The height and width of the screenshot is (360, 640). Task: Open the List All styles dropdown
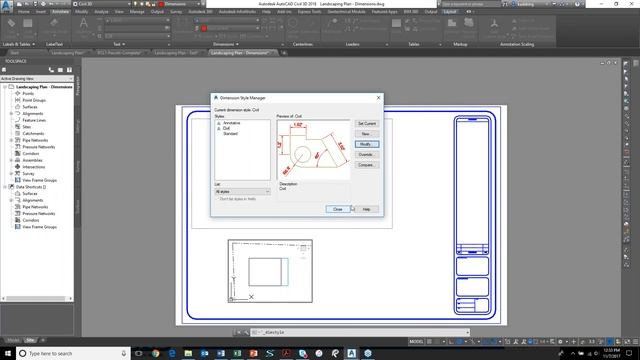tap(242, 191)
